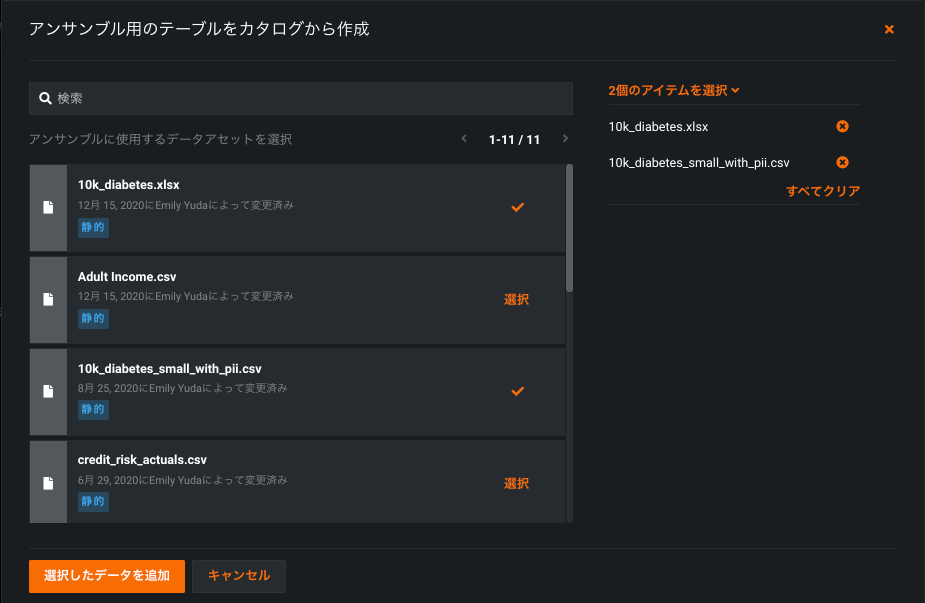Select the Adult Income.csv dataset
Viewport: 925px width, 603px height.
516,299
